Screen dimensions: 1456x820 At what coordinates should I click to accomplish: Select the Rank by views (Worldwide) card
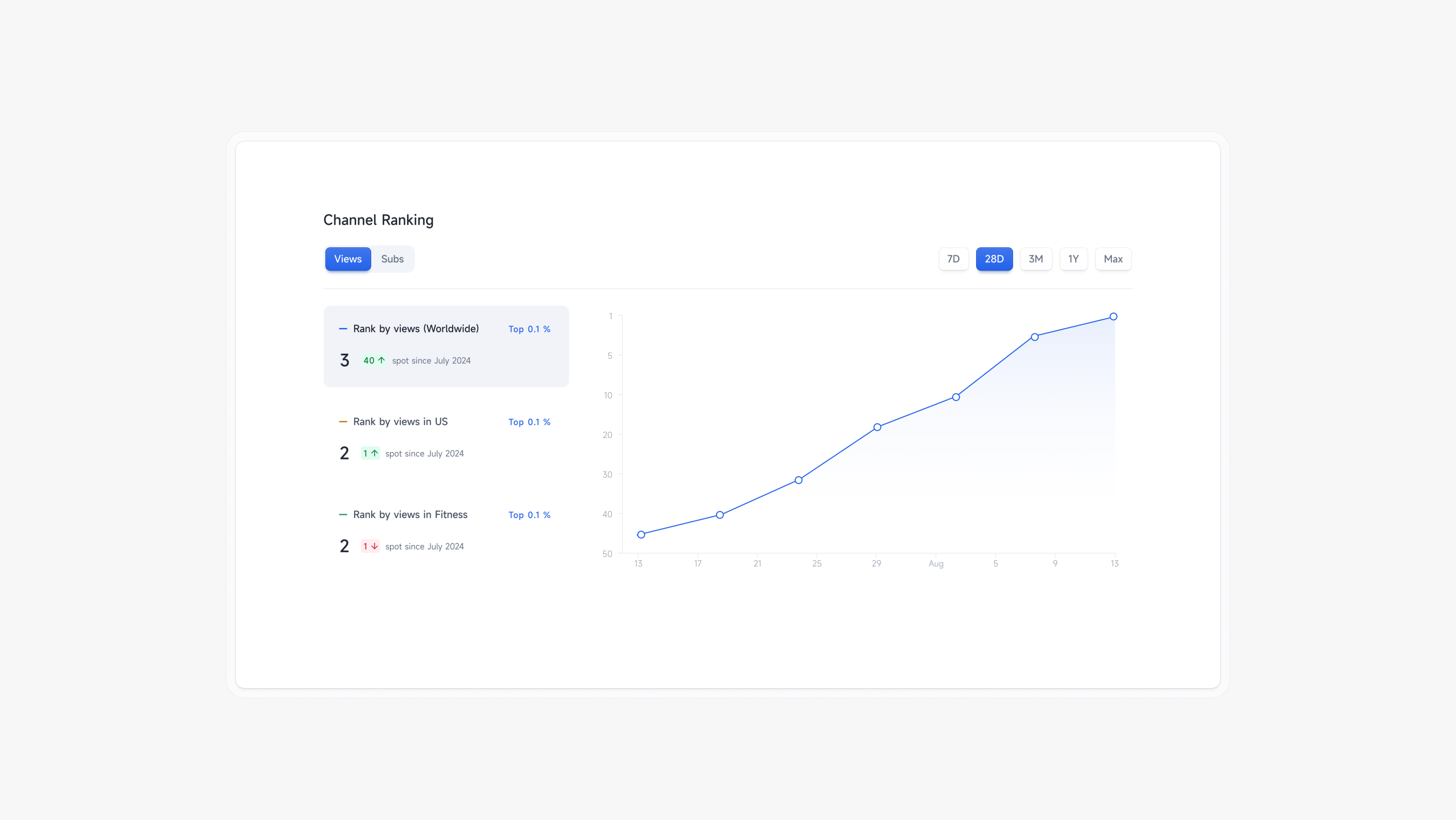[x=445, y=346]
